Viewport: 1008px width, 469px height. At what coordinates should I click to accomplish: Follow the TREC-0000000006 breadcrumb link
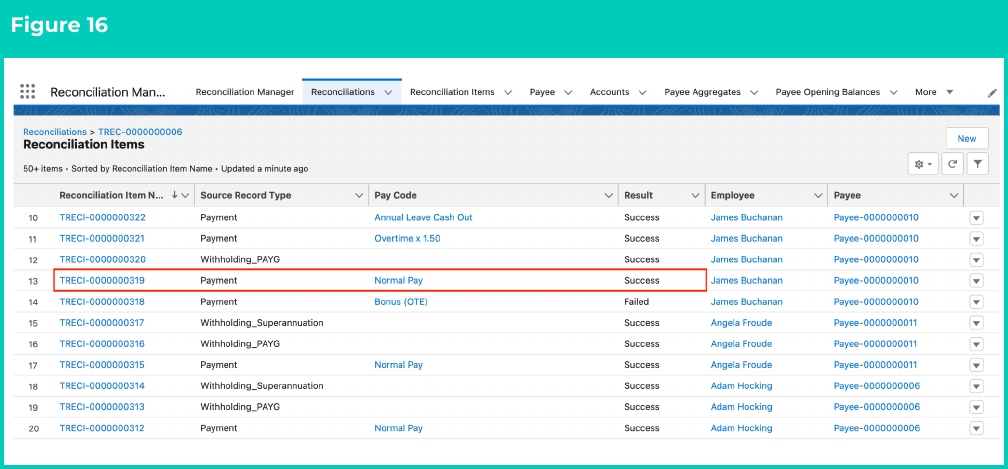(140, 132)
